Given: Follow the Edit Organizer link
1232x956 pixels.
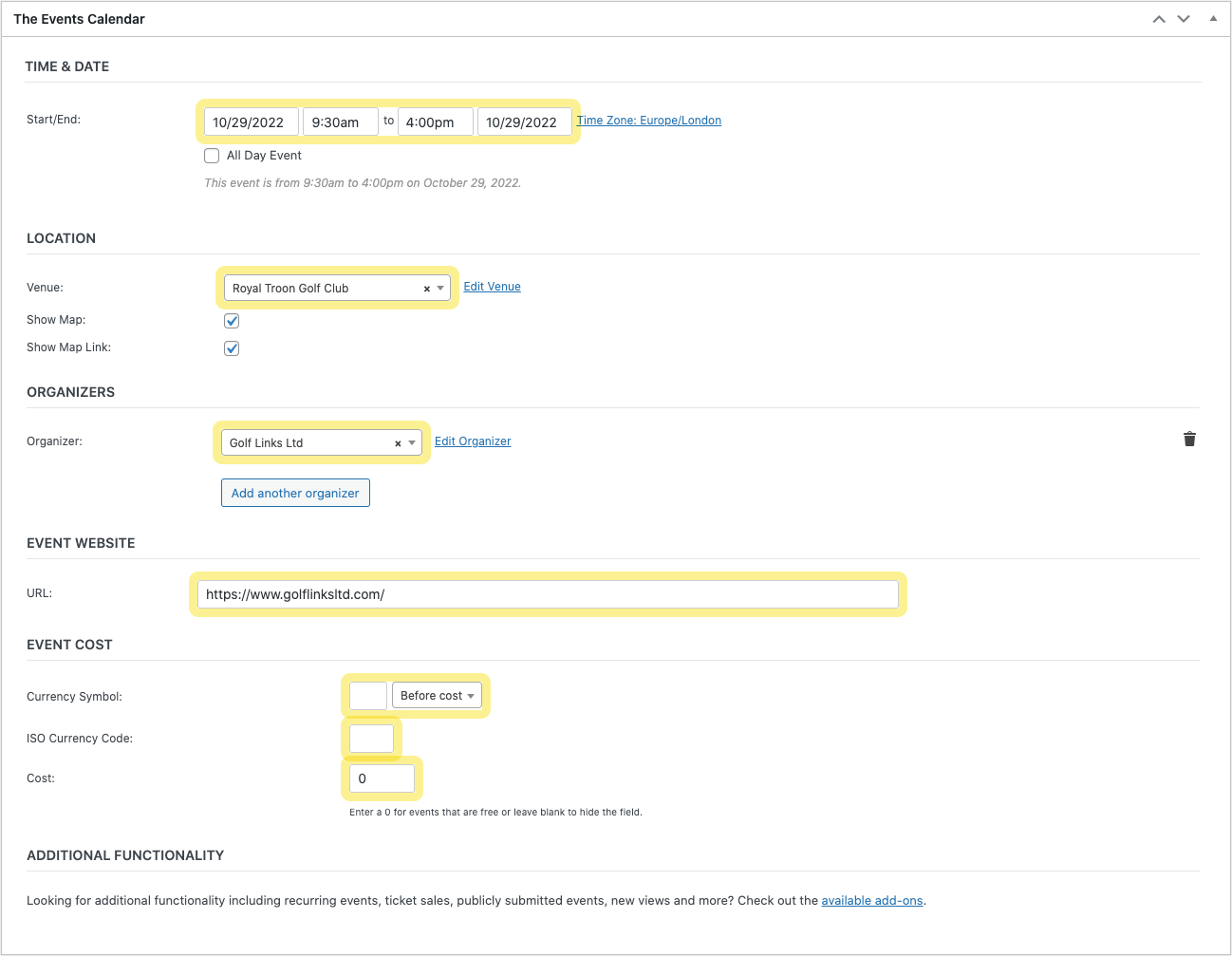Looking at the screenshot, I should (473, 441).
